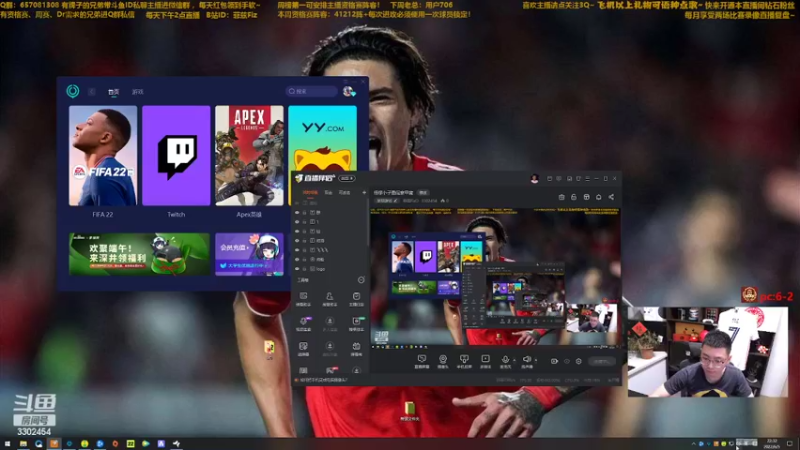Toggle visibility of layer "logo"
The width and height of the screenshot is (800, 450).
point(297,269)
